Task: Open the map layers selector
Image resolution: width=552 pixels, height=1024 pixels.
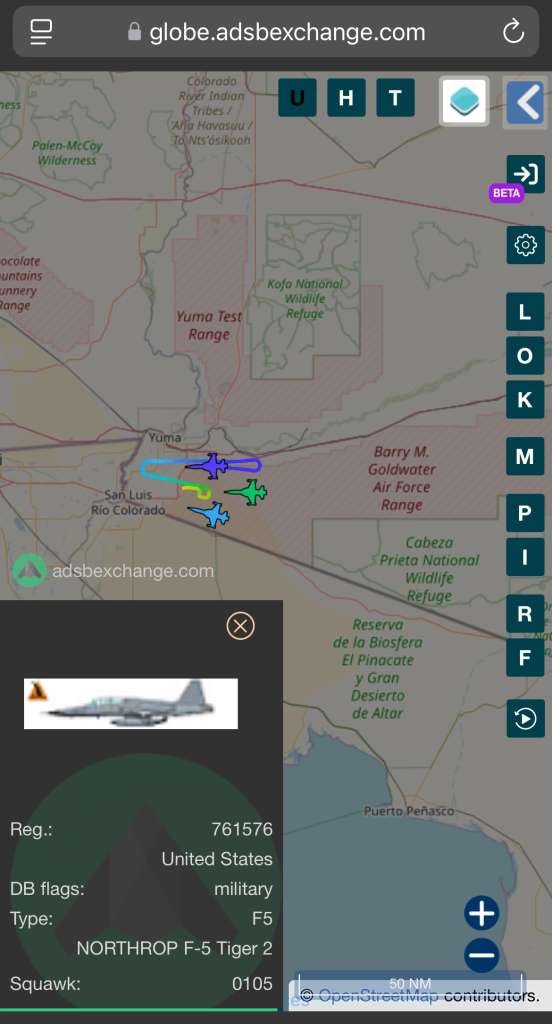Action: point(464,101)
